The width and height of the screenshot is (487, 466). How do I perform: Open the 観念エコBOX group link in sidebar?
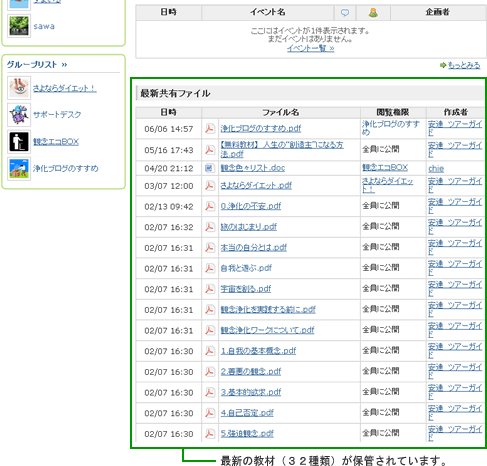(56, 142)
